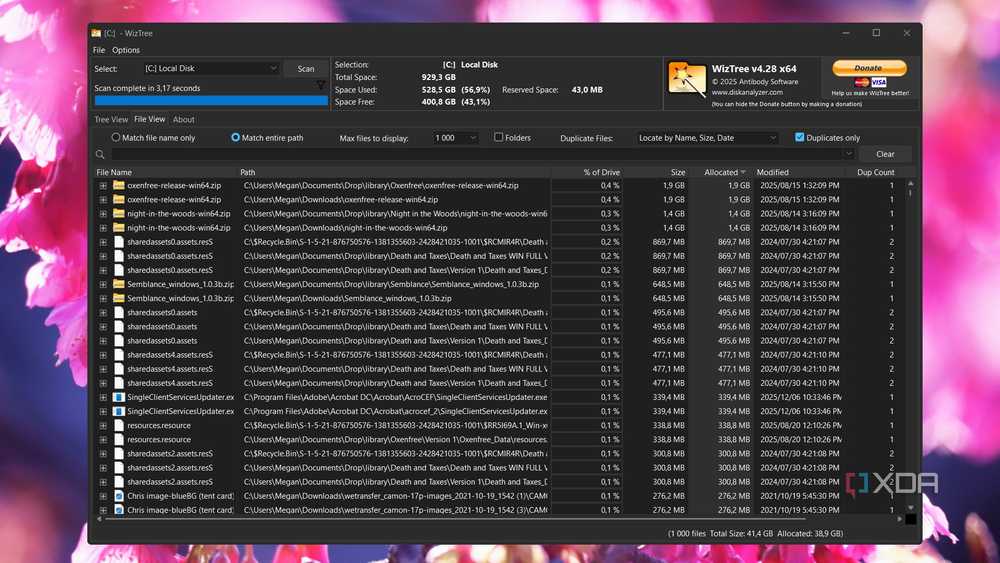Click the Mastercard Visa payment icons
Screen dimensions: 1000x563
pyautogui.click(x=871, y=82)
